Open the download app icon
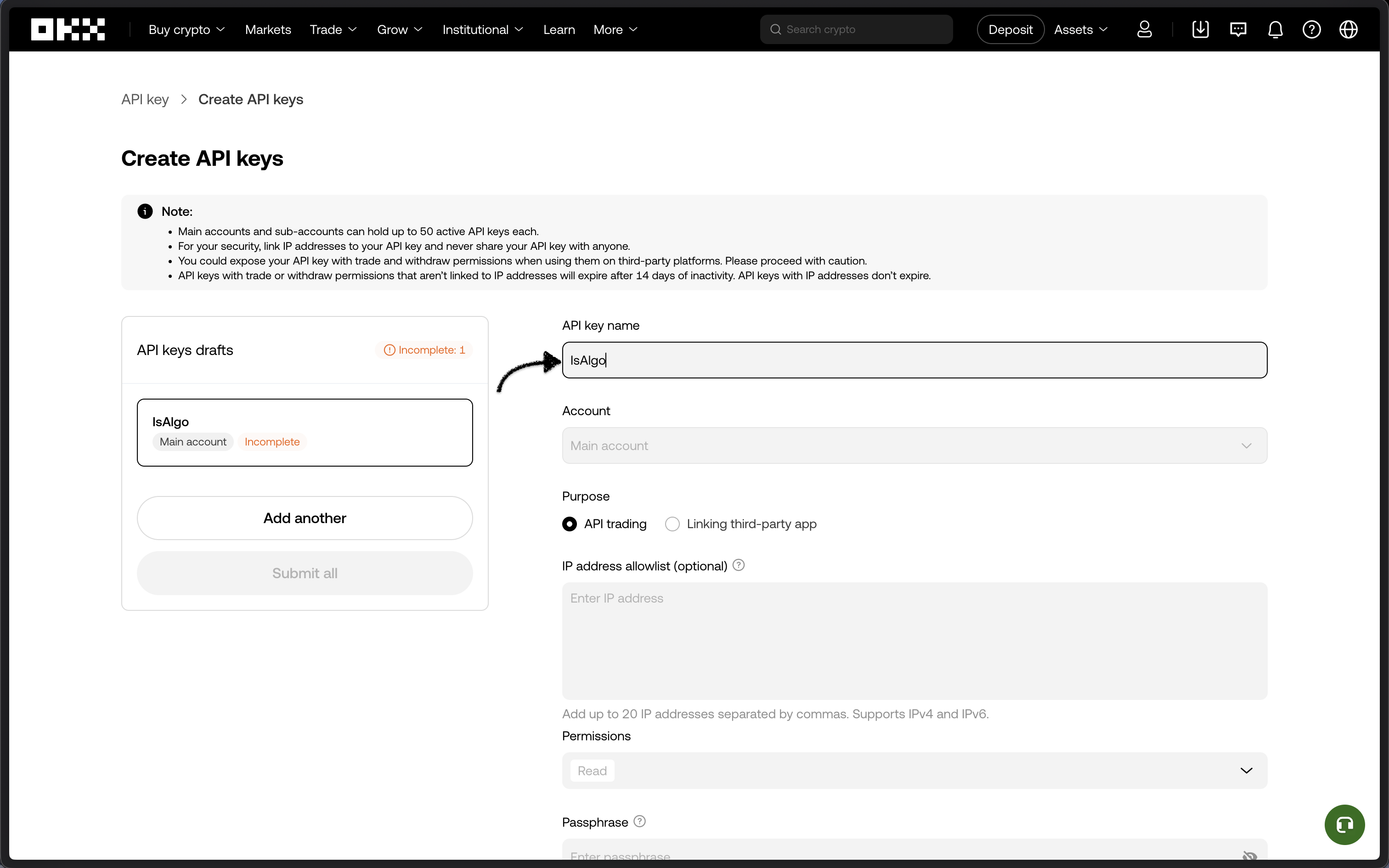 [1200, 28]
